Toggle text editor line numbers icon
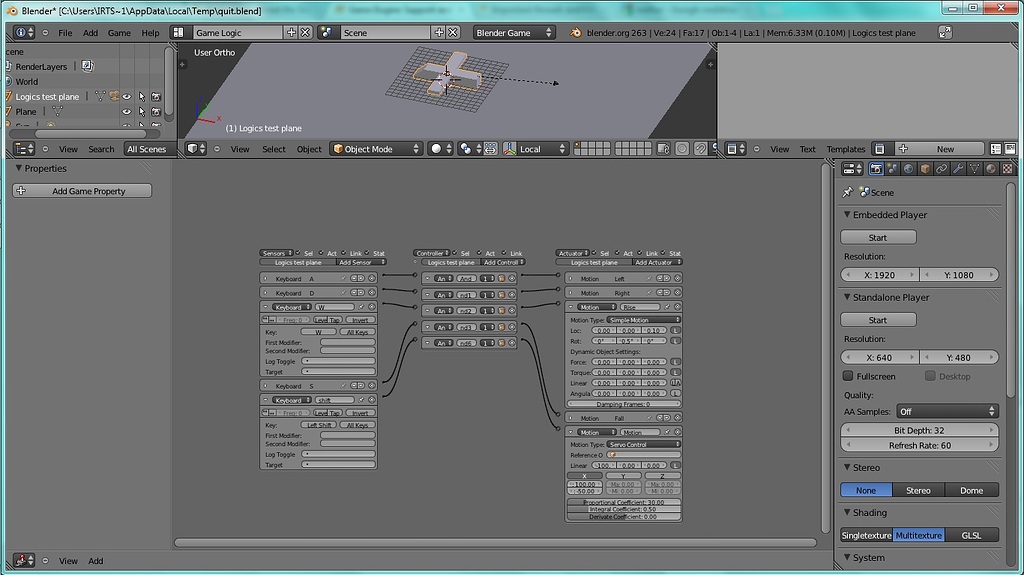 click(x=996, y=149)
